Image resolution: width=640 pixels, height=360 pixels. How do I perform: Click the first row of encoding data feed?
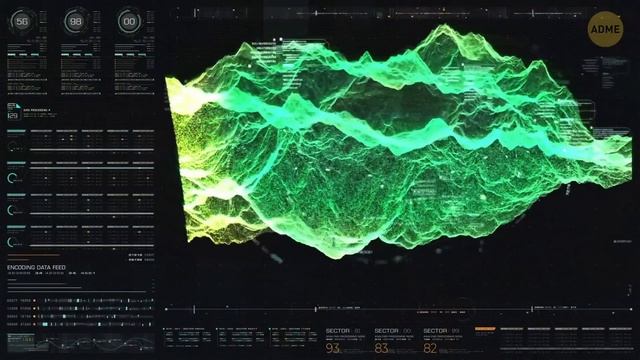pos(81,300)
